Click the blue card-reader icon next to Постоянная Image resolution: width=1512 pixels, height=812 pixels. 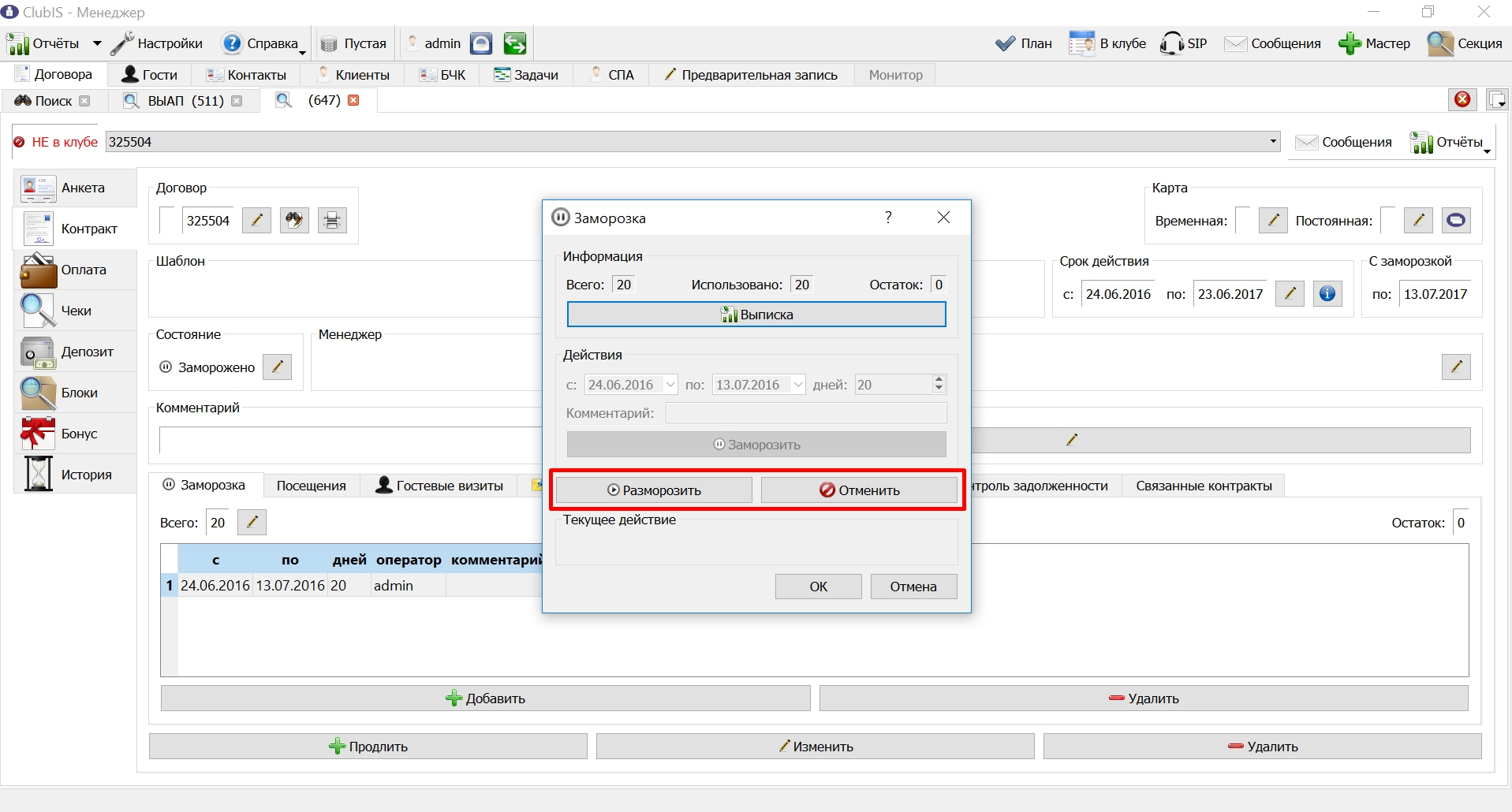(1456, 220)
